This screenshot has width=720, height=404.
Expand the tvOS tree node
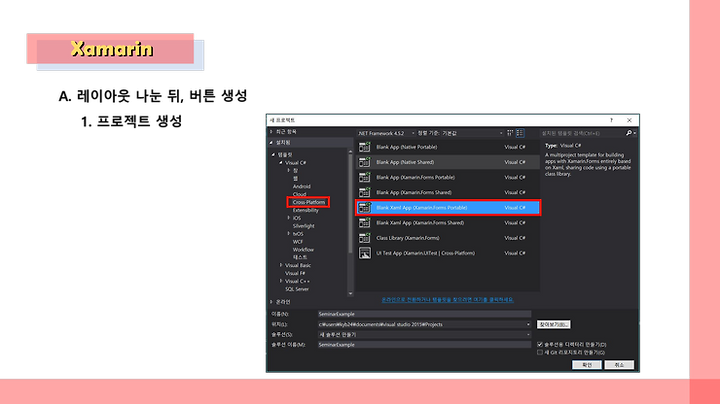289,234
